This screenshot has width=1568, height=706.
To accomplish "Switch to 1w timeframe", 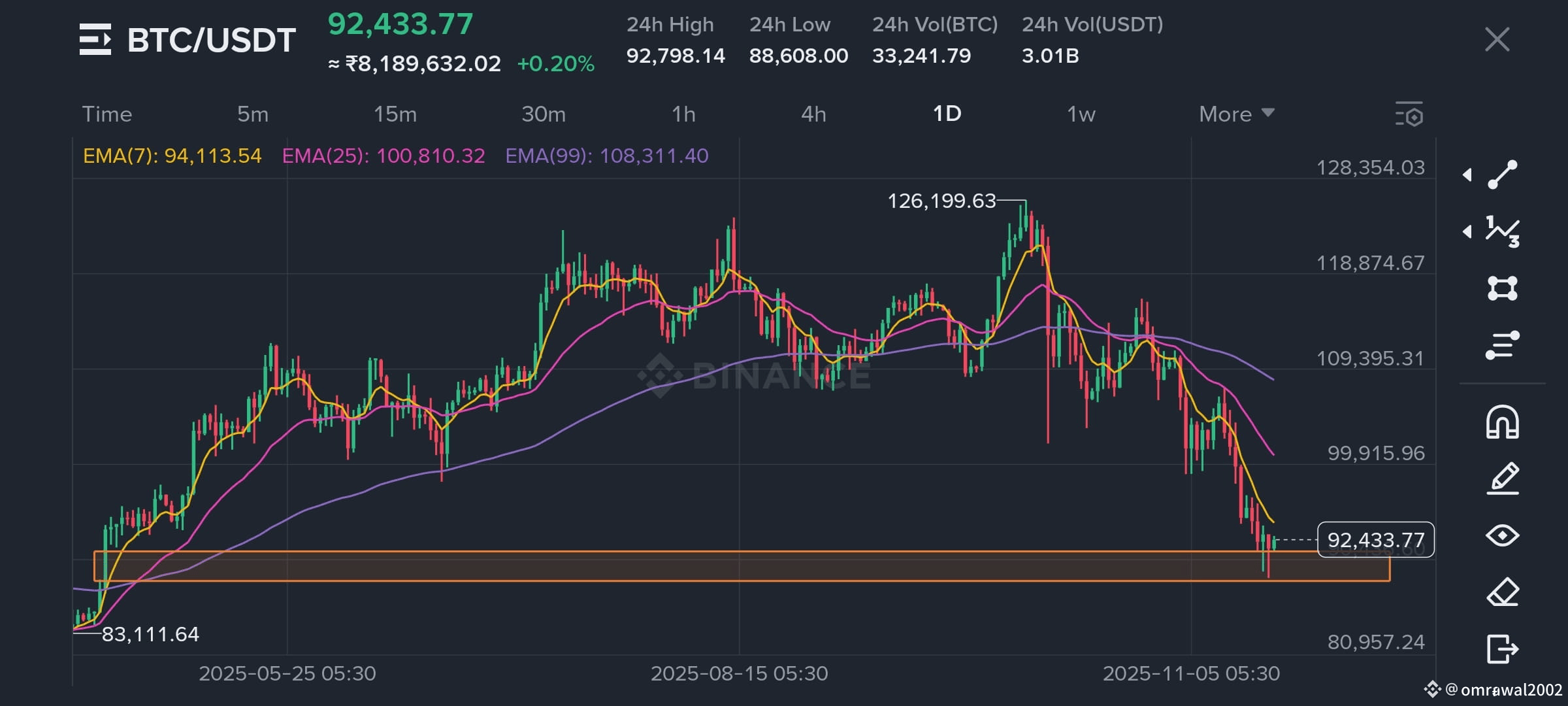I will point(1081,114).
